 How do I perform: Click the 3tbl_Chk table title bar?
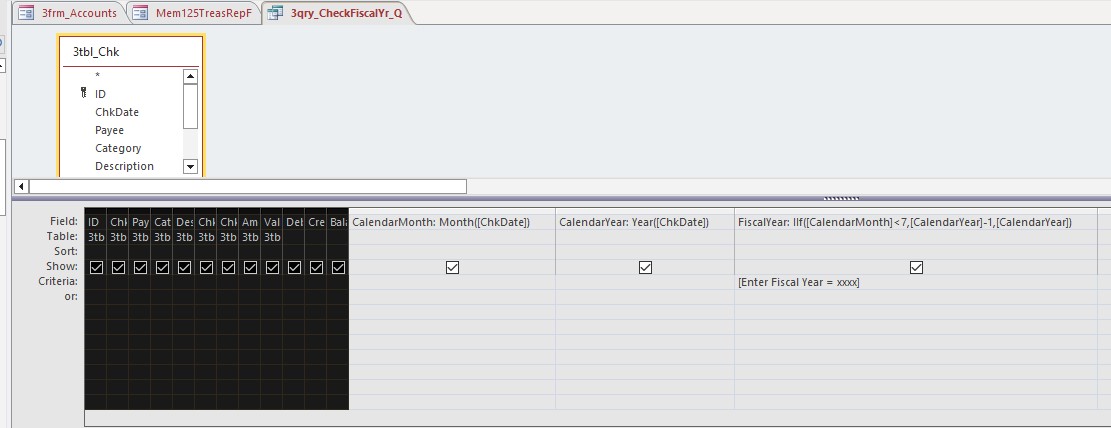[x=131, y=51]
